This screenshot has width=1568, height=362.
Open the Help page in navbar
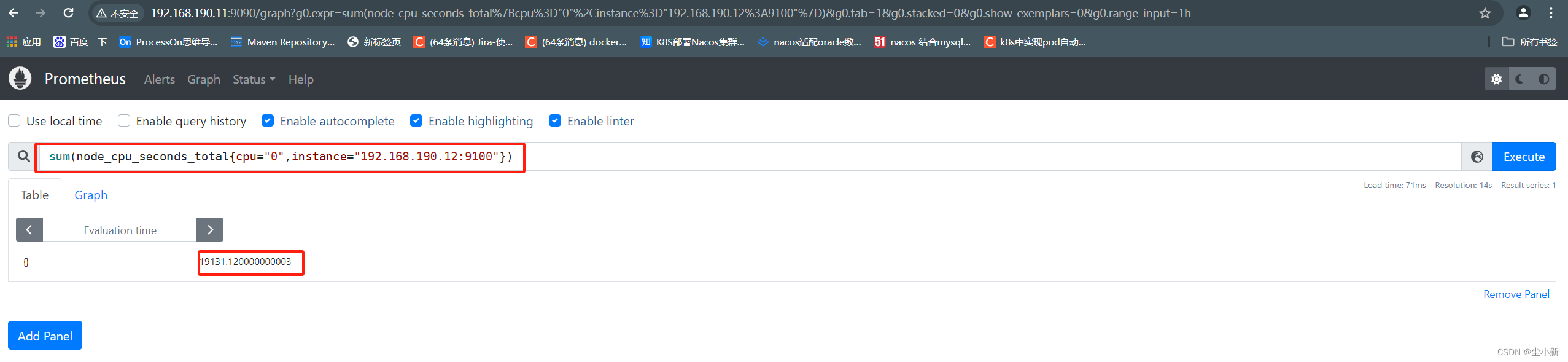click(x=301, y=79)
